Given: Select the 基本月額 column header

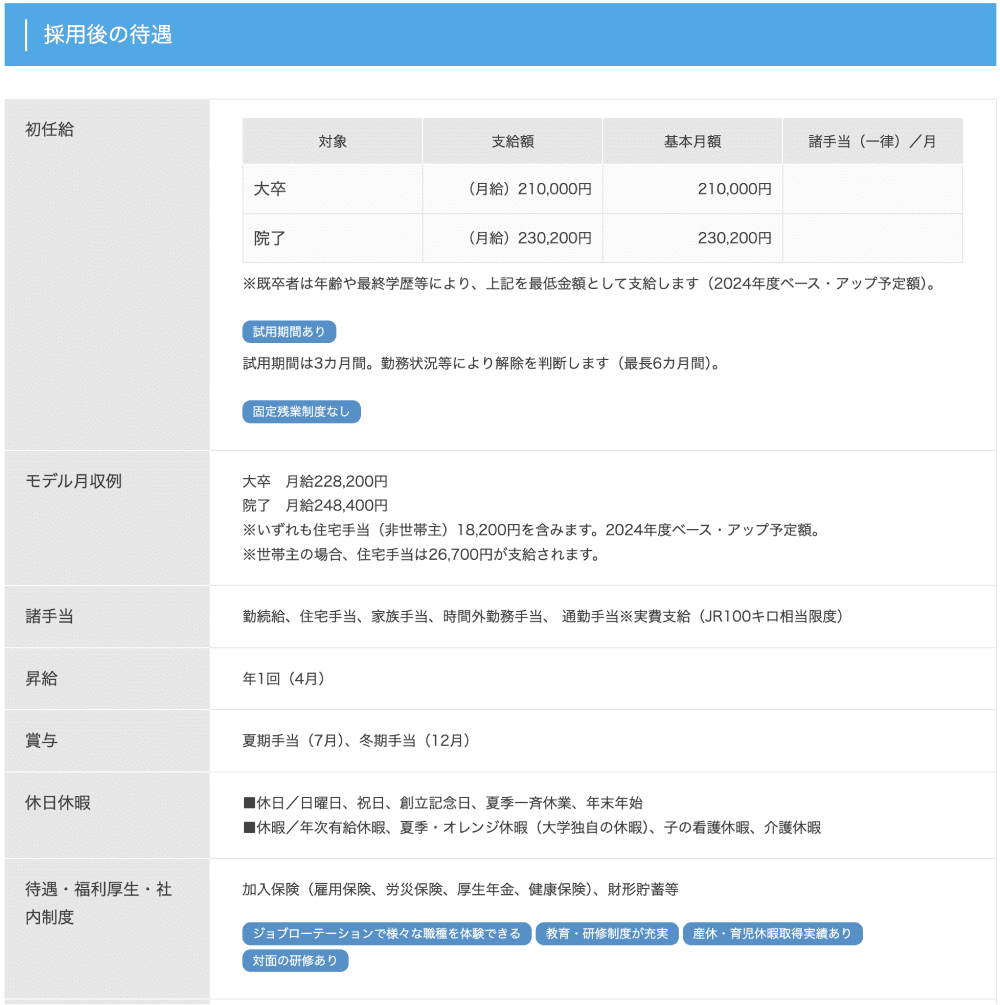Looking at the screenshot, I should tap(692, 142).
